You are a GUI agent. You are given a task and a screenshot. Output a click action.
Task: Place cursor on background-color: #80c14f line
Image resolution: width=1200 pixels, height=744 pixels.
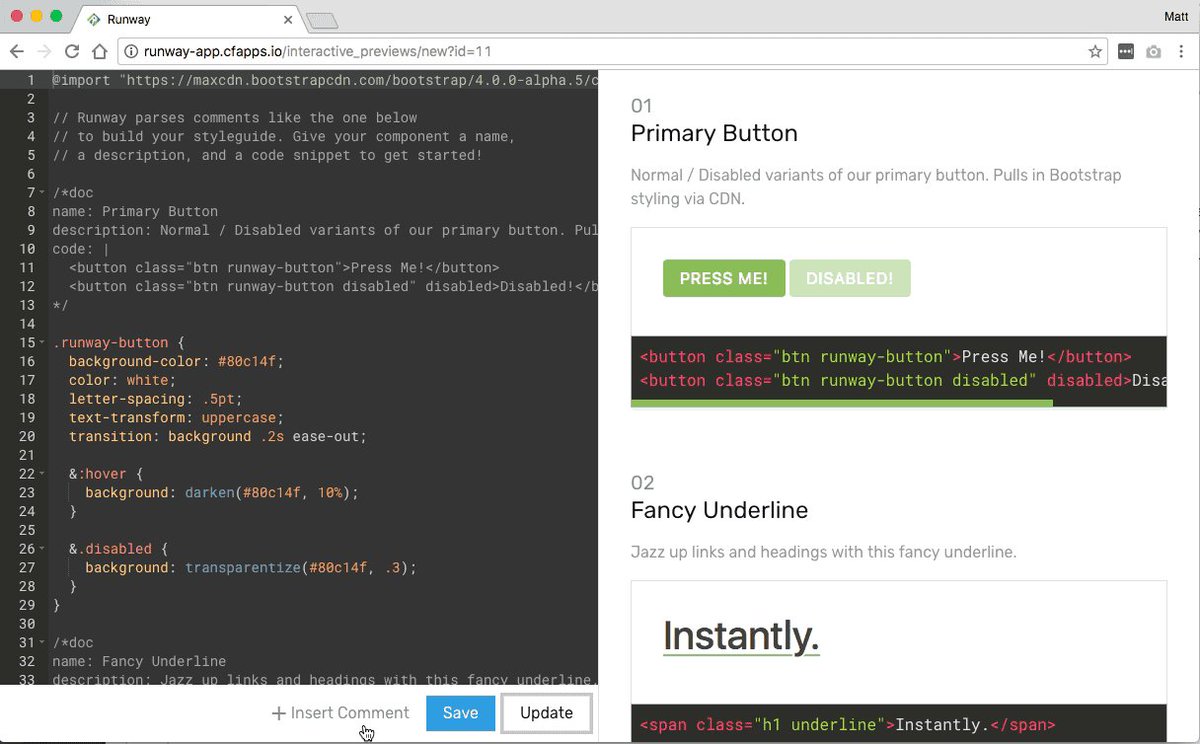[x=176, y=361]
